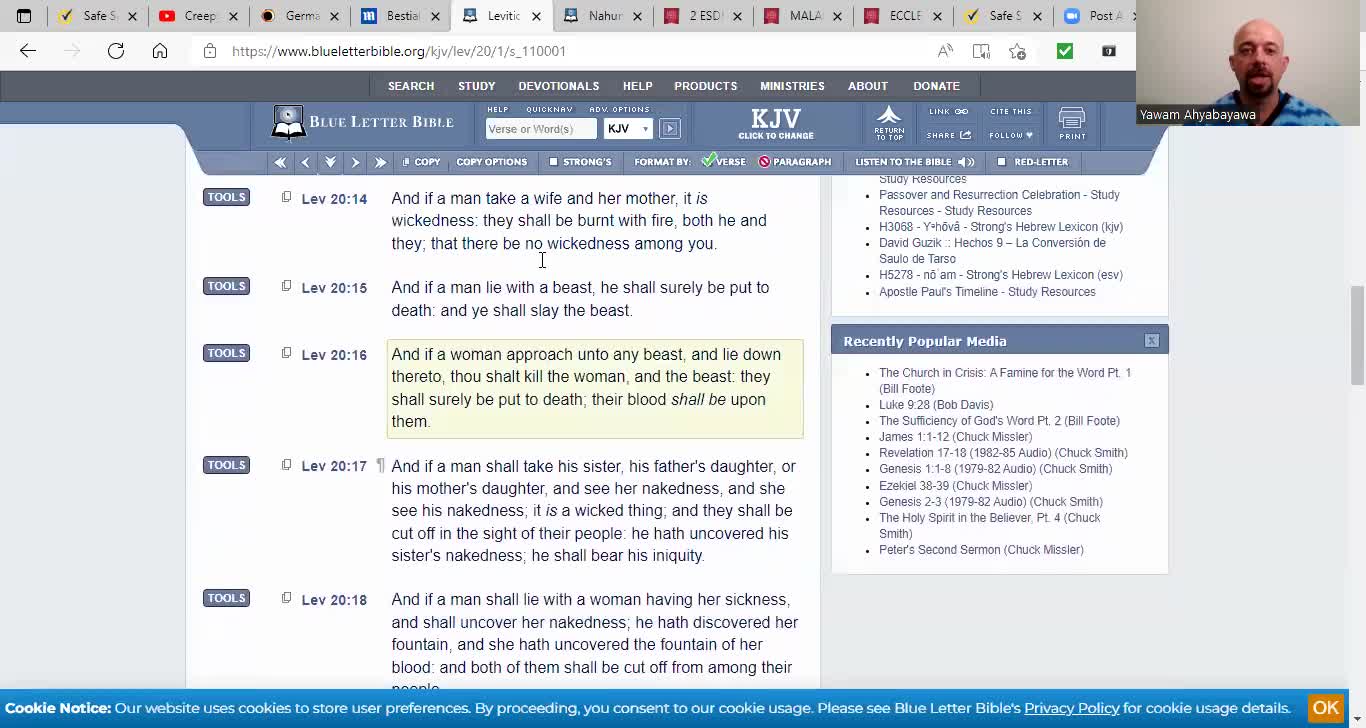Open the PRODUCTS menu

(x=705, y=86)
